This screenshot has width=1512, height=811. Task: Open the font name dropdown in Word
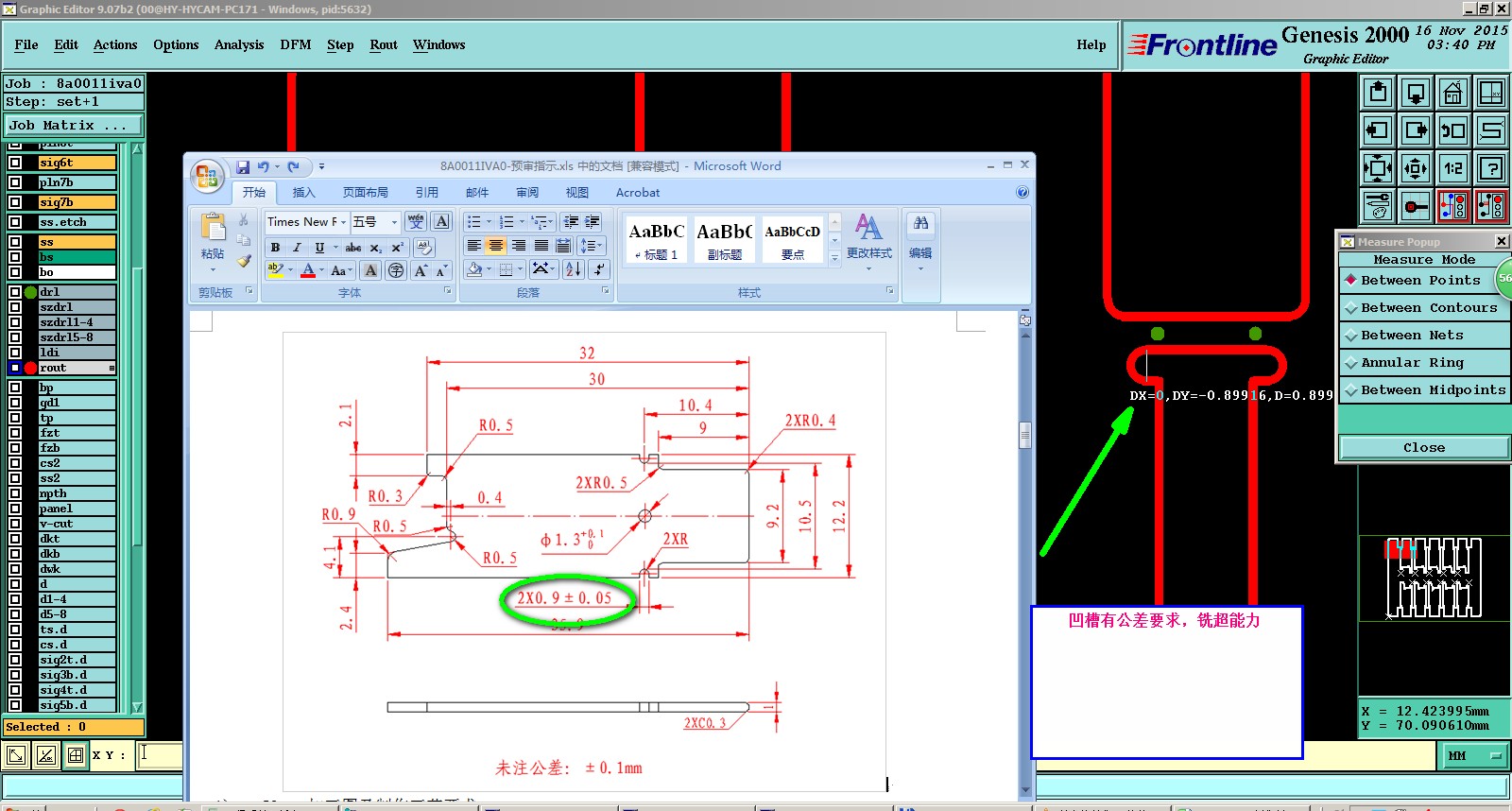coord(343,222)
